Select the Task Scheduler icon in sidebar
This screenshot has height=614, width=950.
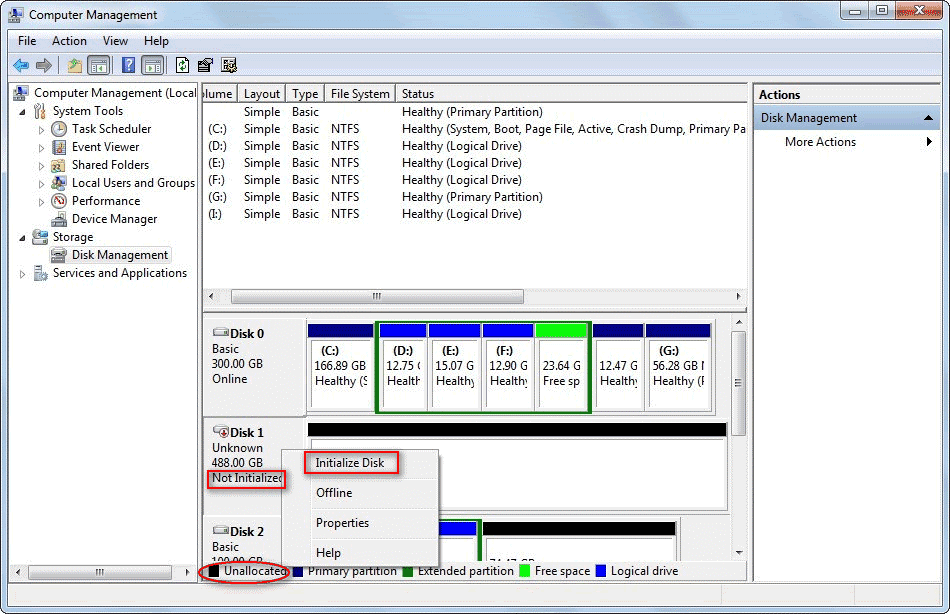click(x=58, y=129)
